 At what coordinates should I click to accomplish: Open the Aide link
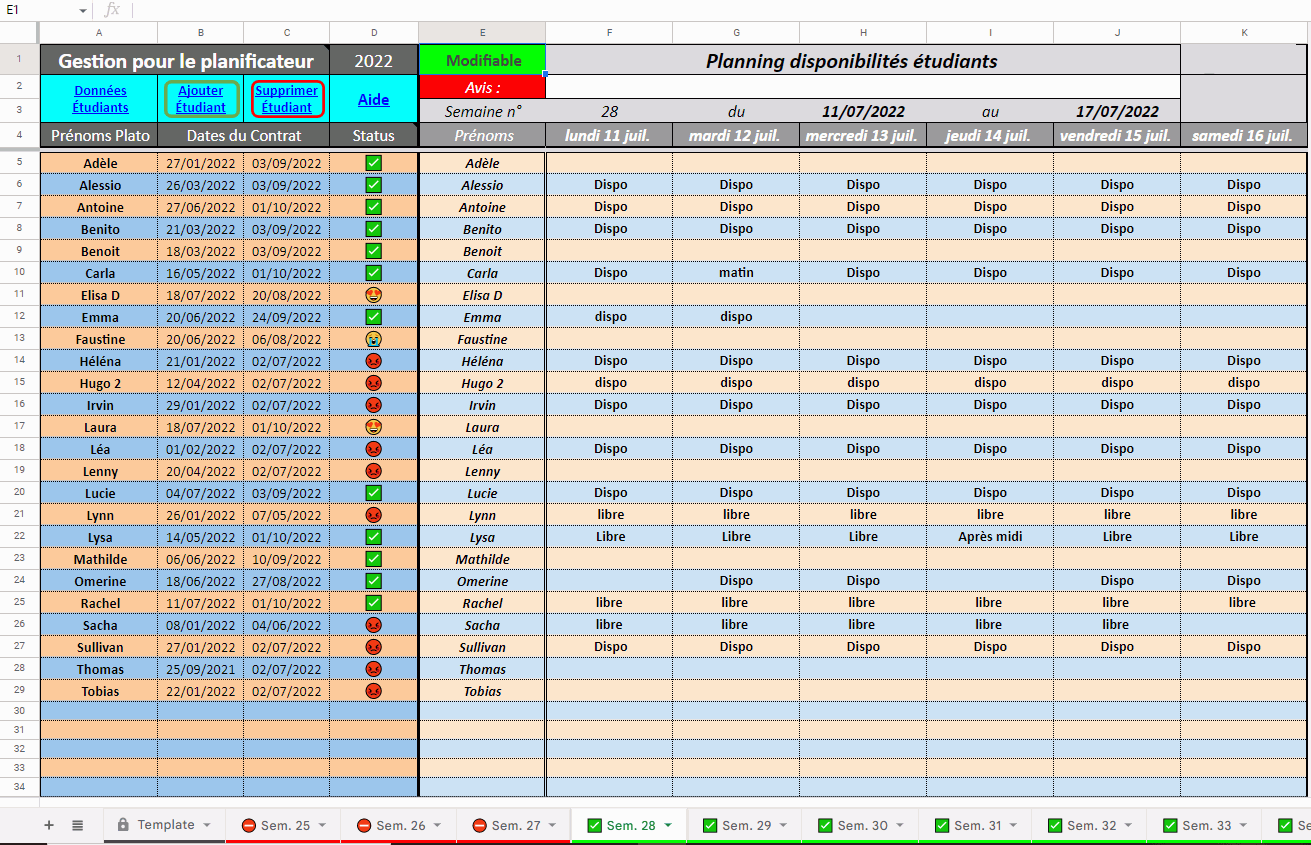point(374,100)
